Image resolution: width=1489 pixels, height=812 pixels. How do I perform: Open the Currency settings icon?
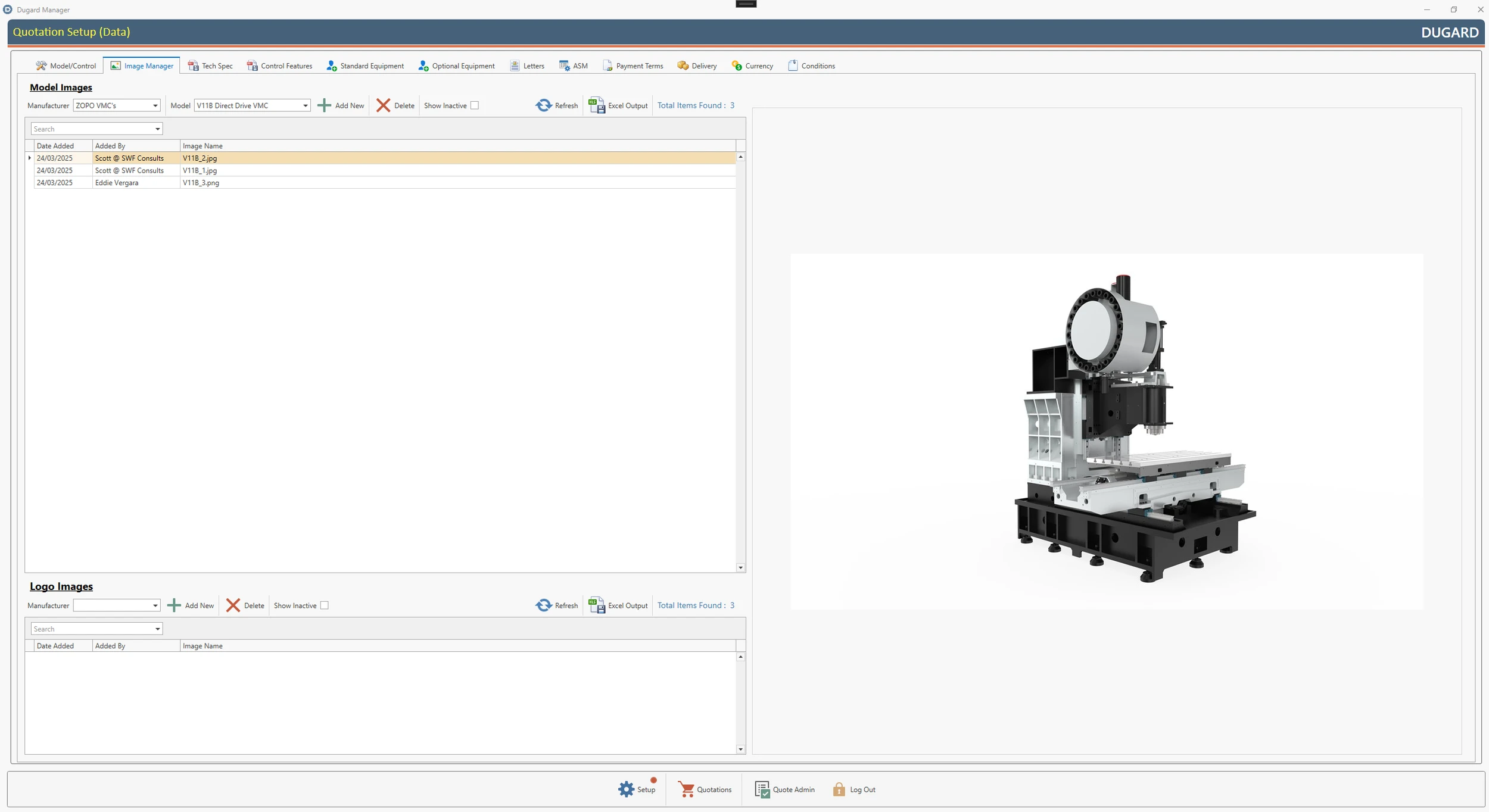pos(737,65)
